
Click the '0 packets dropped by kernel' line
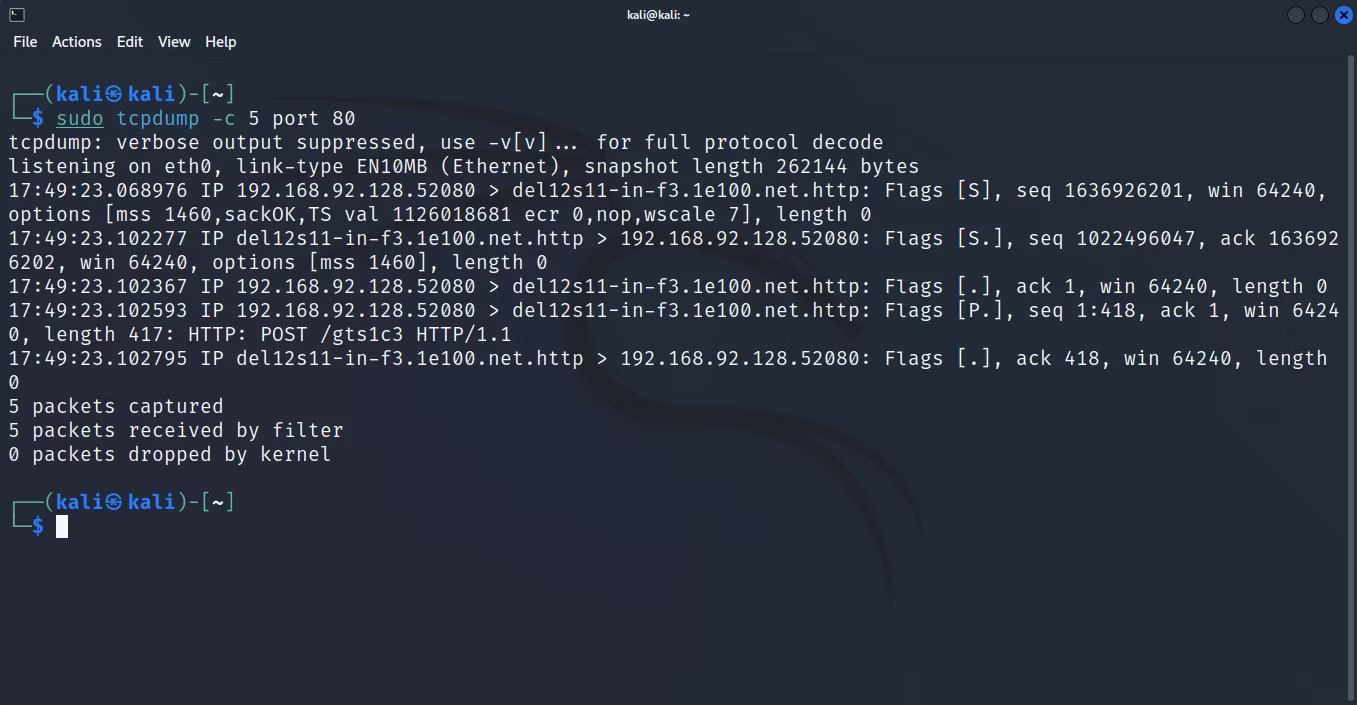[x=170, y=455]
